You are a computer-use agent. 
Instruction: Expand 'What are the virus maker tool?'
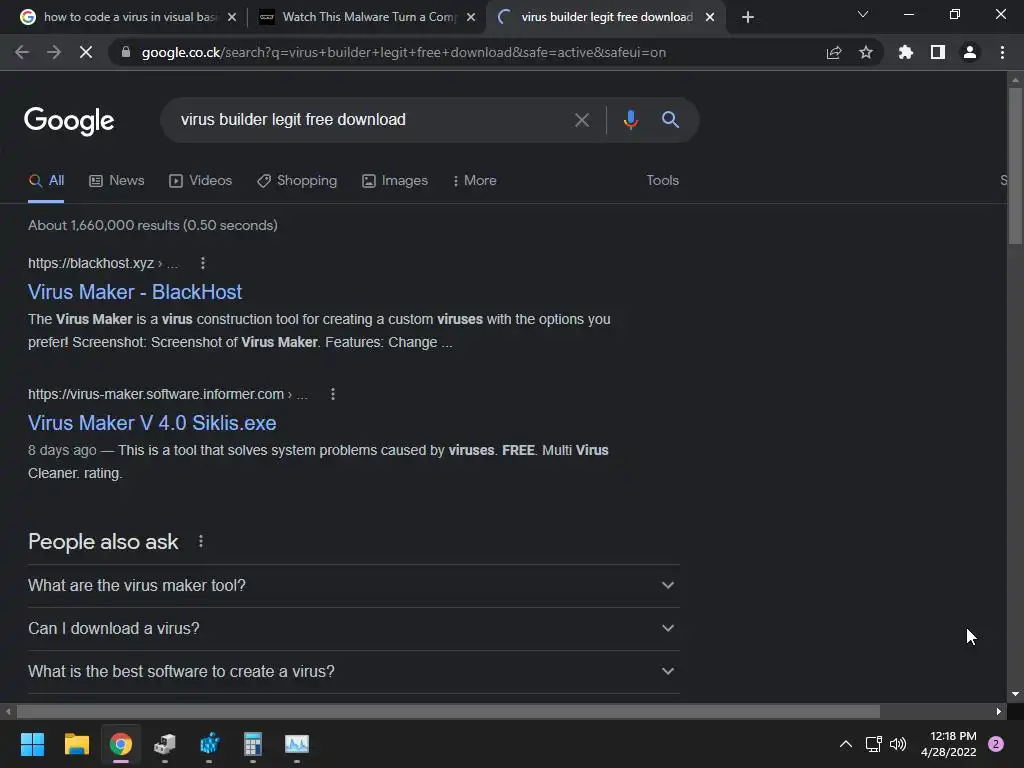click(x=353, y=586)
